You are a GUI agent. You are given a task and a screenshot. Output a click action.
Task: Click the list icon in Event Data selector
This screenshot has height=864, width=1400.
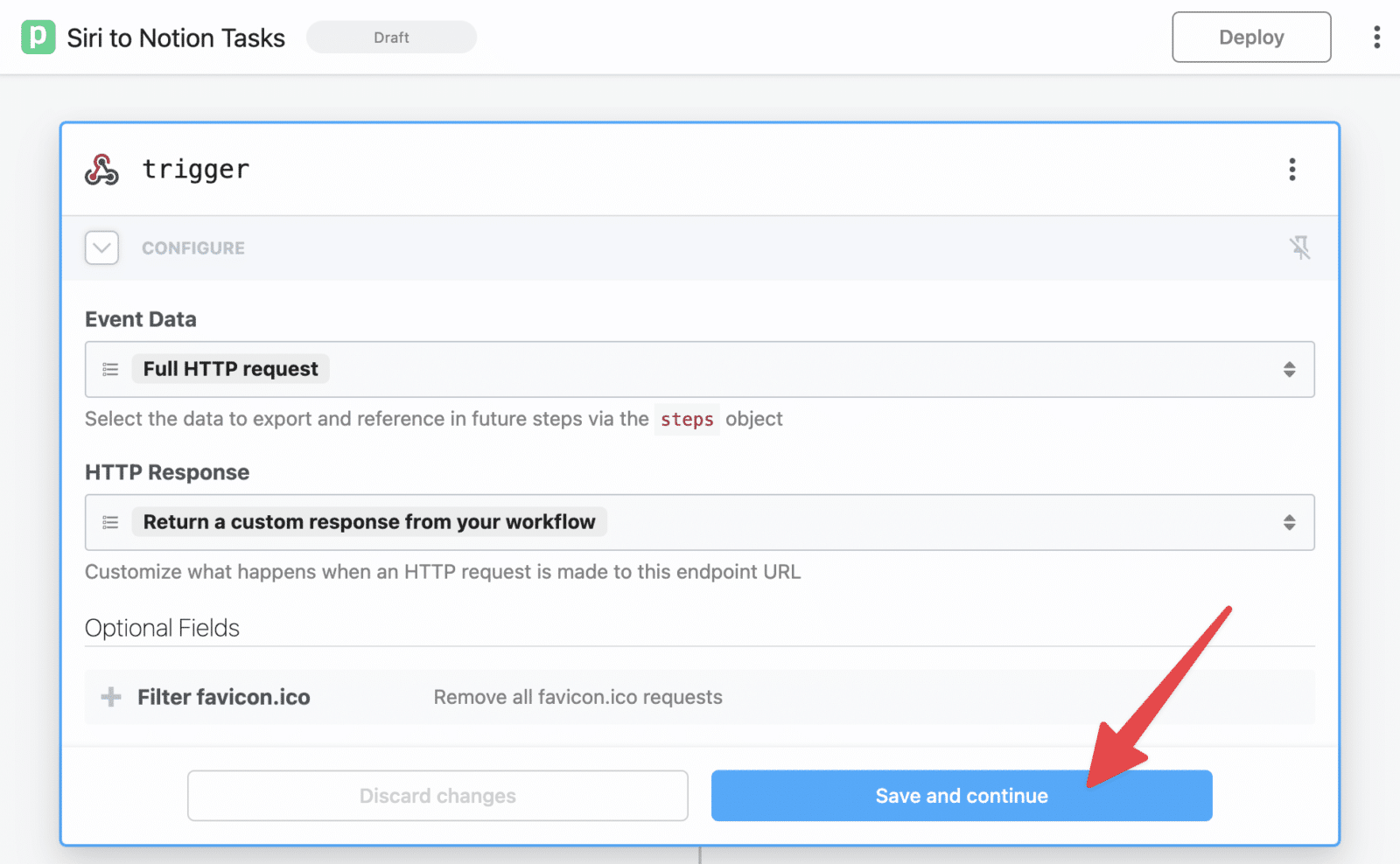tap(110, 369)
